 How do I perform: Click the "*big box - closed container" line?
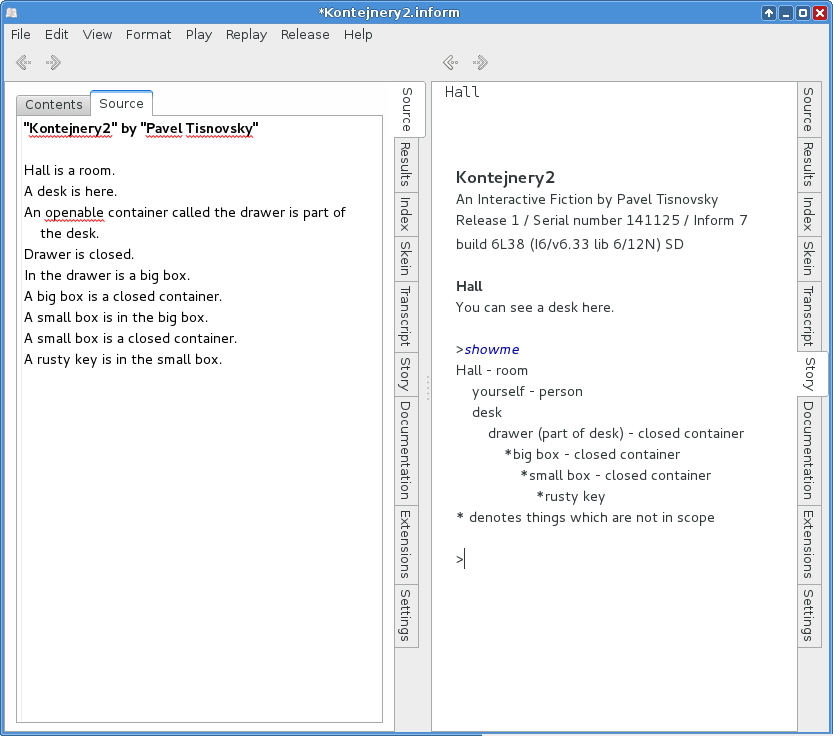(x=592, y=455)
